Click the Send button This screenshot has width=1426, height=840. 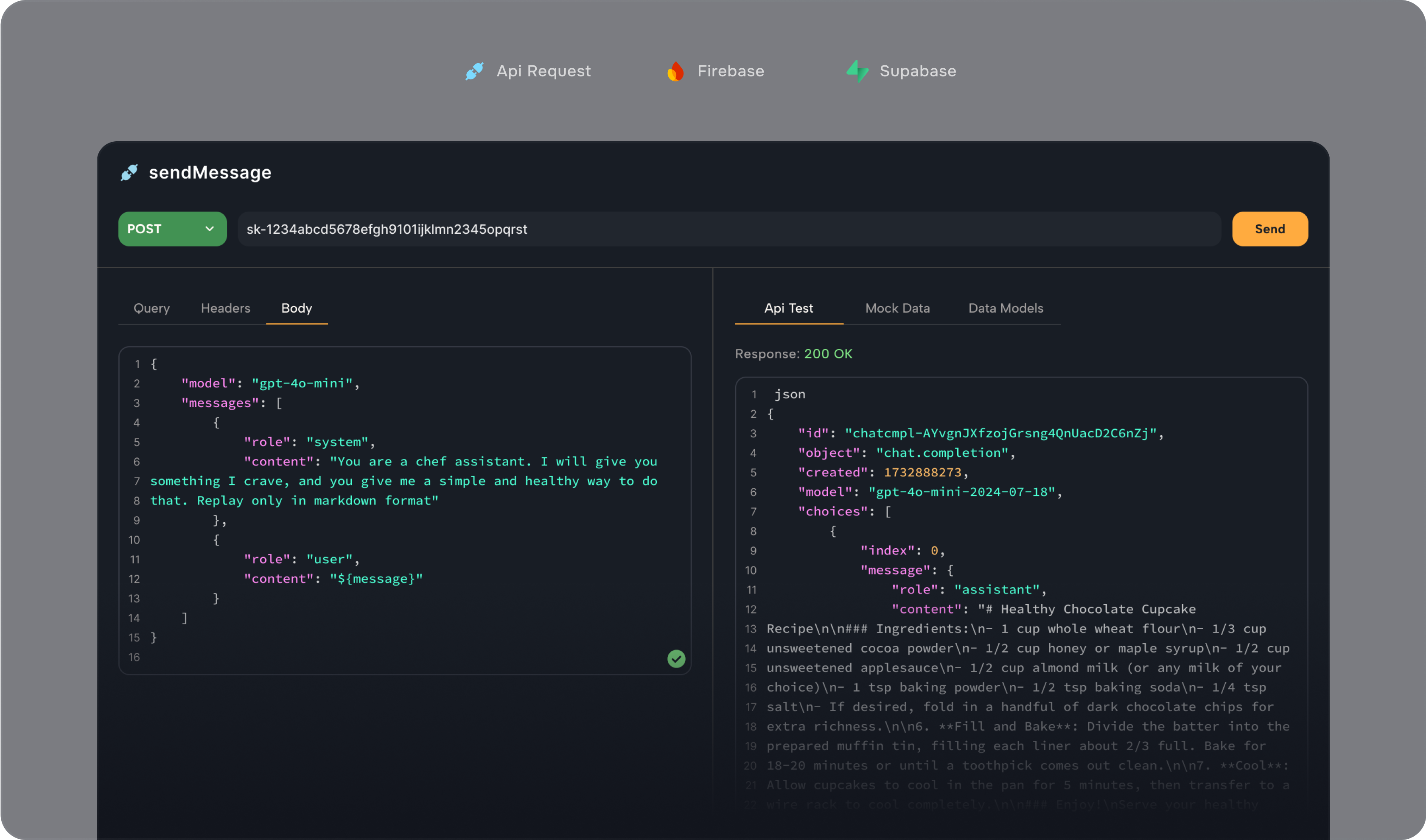click(1270, 229)
